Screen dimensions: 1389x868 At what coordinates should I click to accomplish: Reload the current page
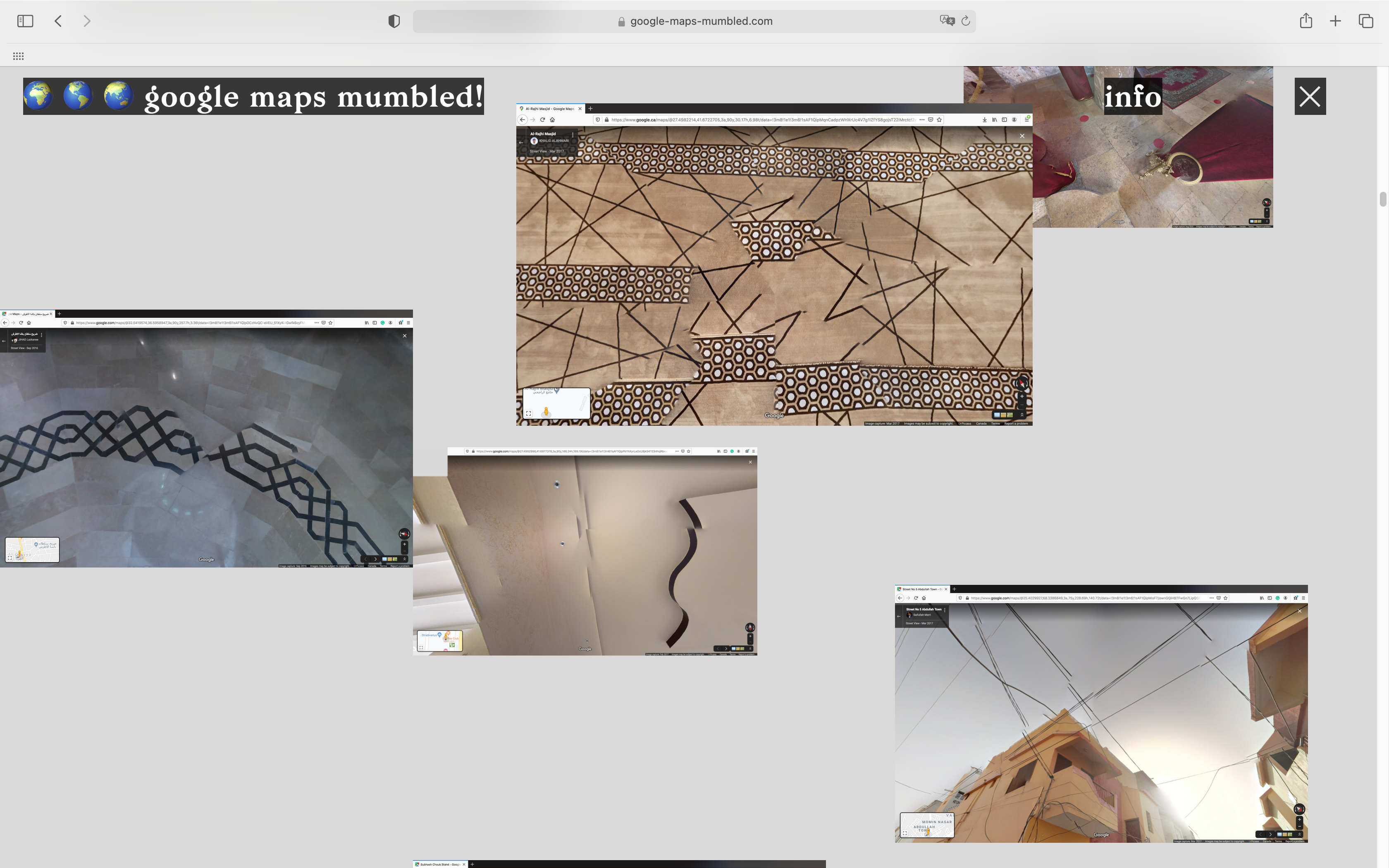tap(966, 21)
